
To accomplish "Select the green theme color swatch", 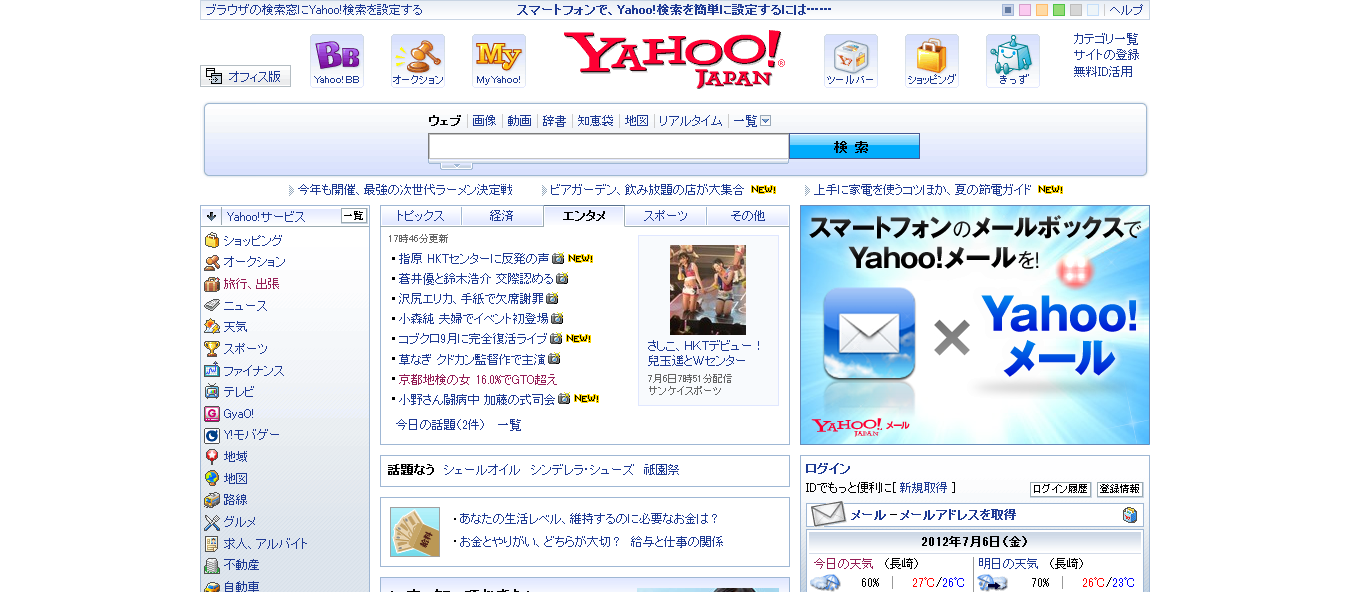I will click(1059, 10).
